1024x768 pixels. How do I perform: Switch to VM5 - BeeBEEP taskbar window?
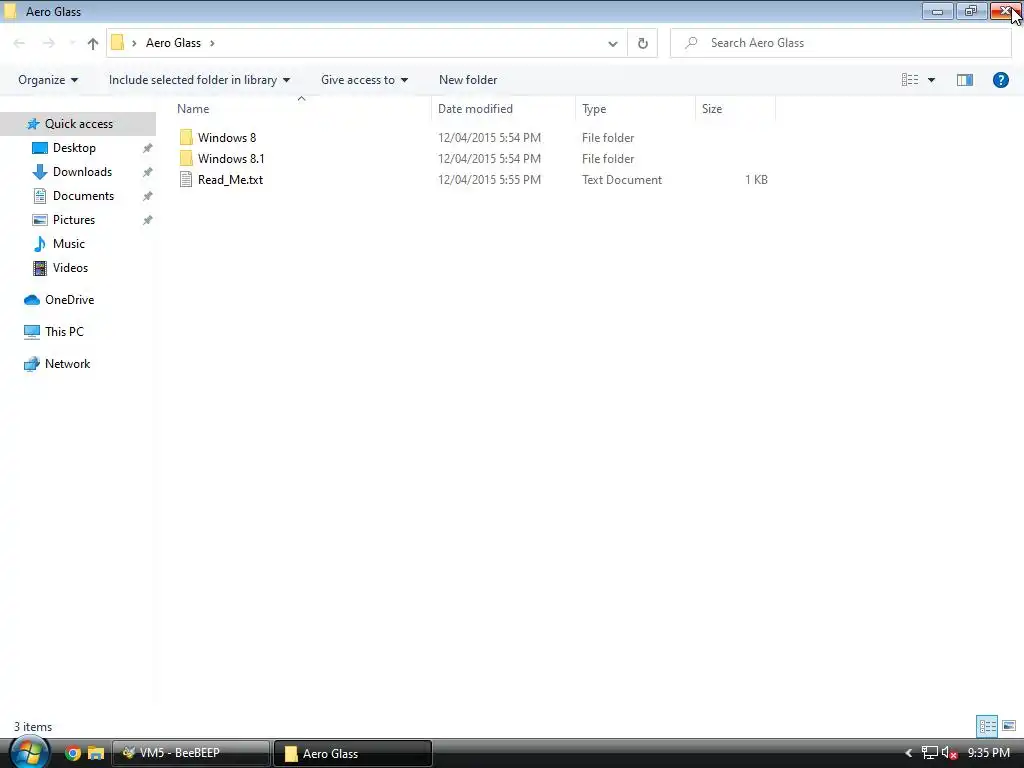191,753
